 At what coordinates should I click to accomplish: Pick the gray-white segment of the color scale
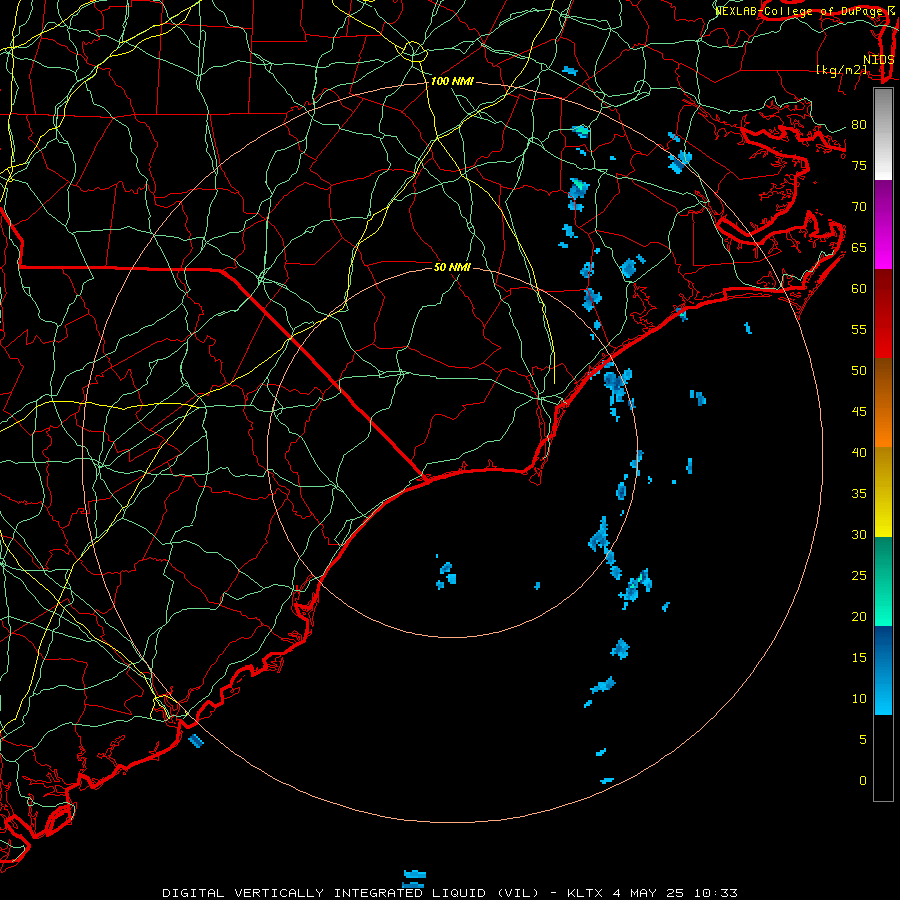883,135
